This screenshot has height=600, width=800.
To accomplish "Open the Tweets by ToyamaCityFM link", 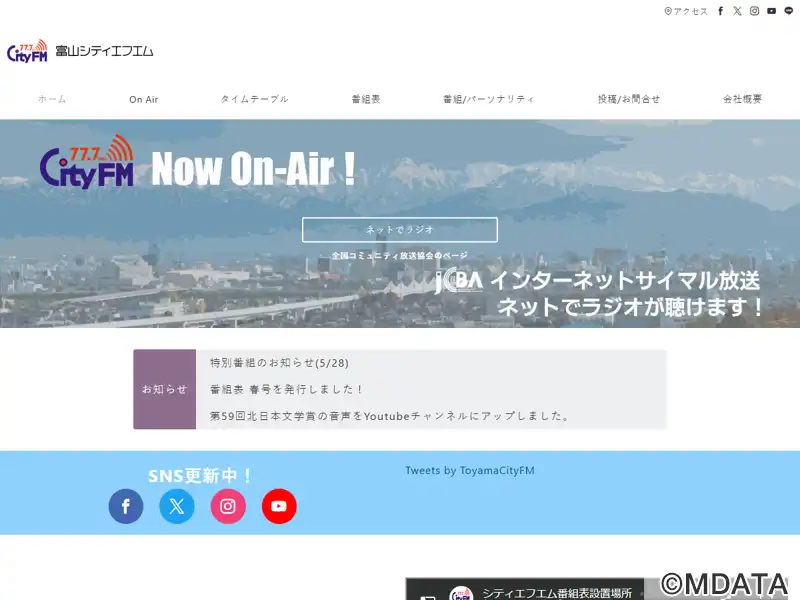I will [470, 470].
